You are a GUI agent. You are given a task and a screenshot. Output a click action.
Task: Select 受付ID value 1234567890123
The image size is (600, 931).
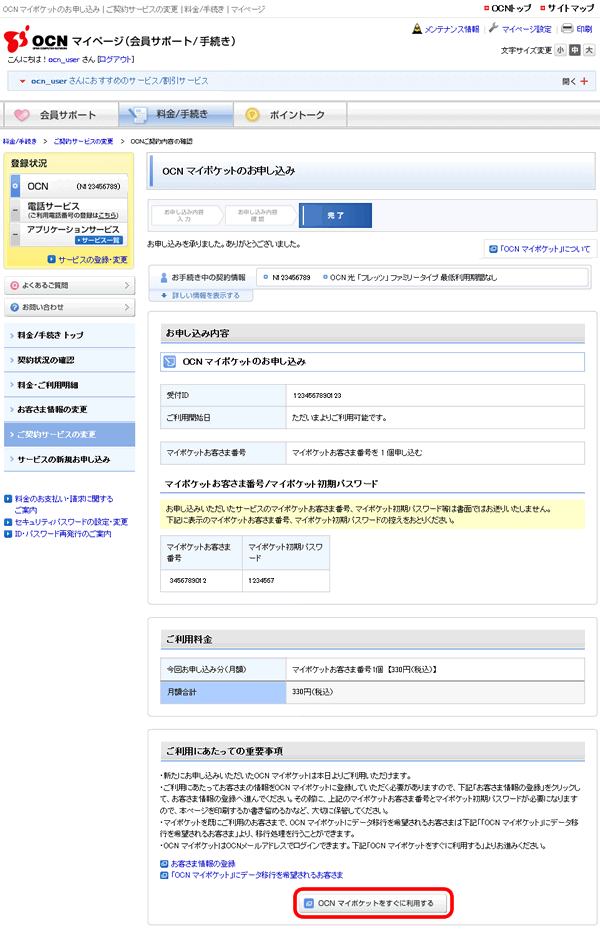[317, 395]
